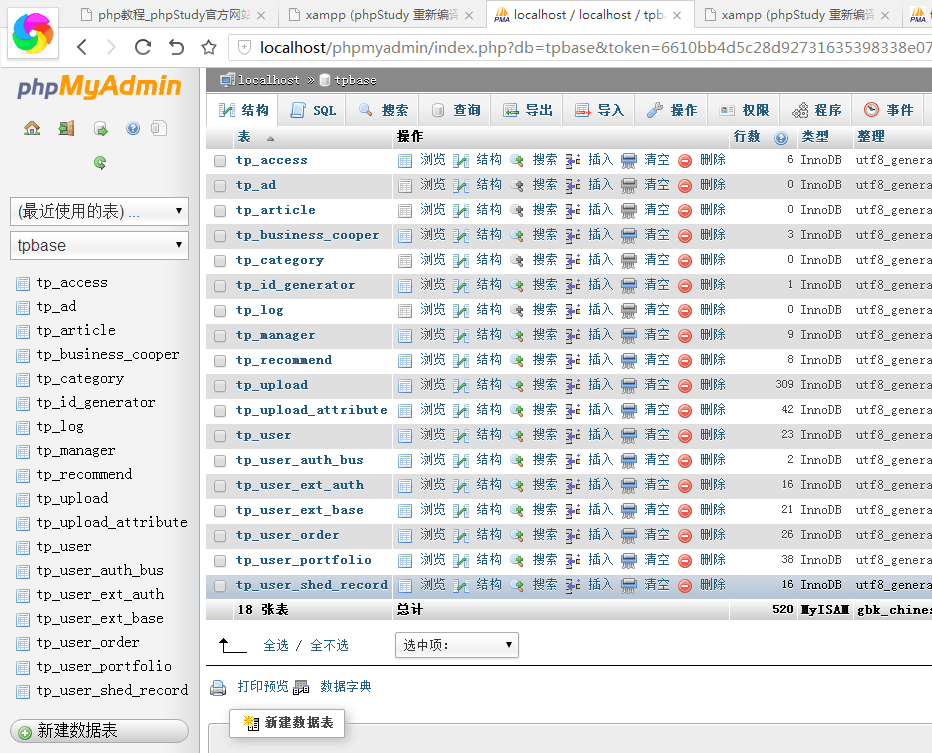The image size is (932, 753).
Task: Click the 全选 select all link
Action: [276, 646]
